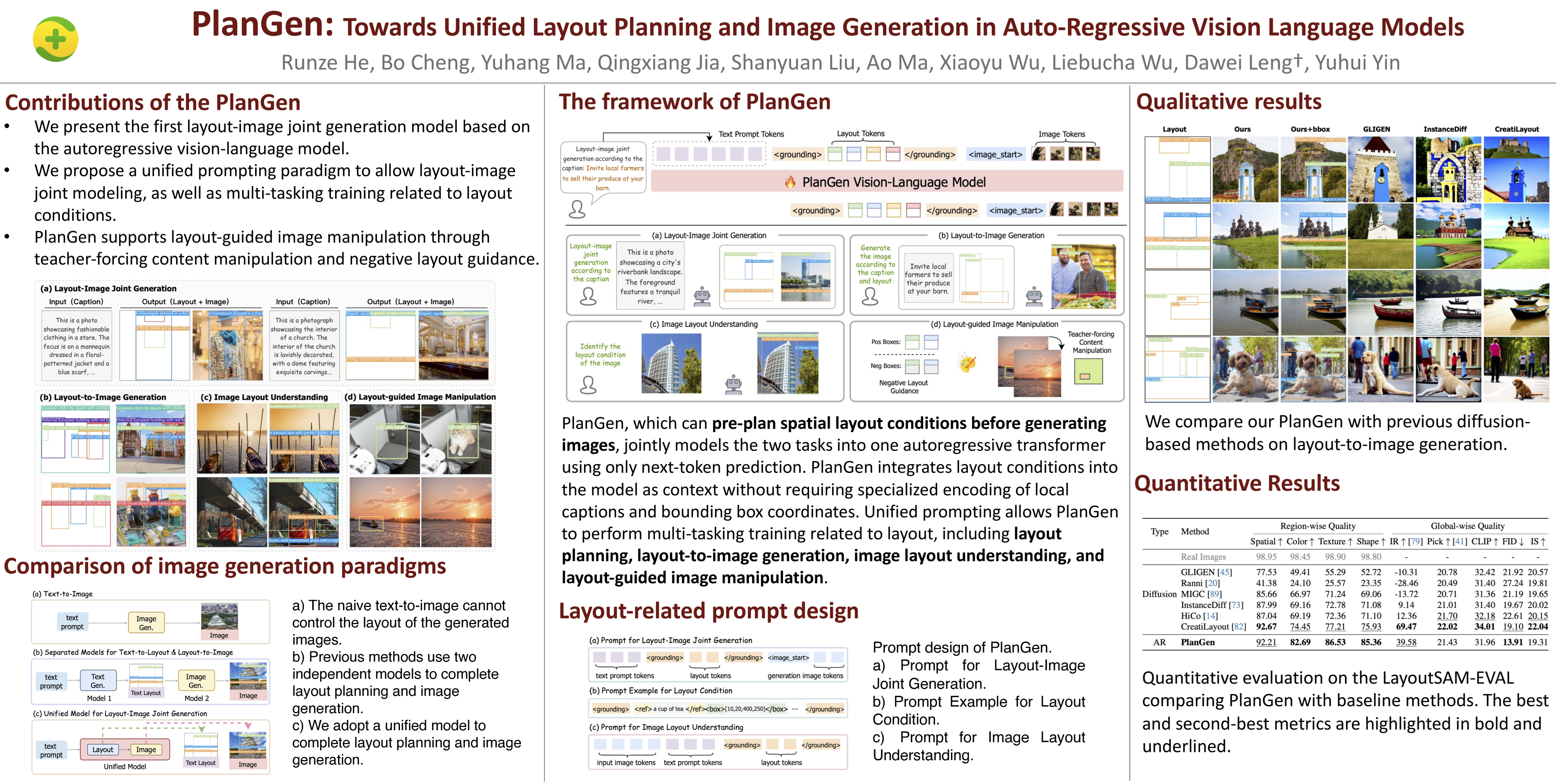Viewport: 1568px width, 784px height.
Task: Click the fire icon beside PlanGen Vision-Language Model
Action: tap(790, 182)
